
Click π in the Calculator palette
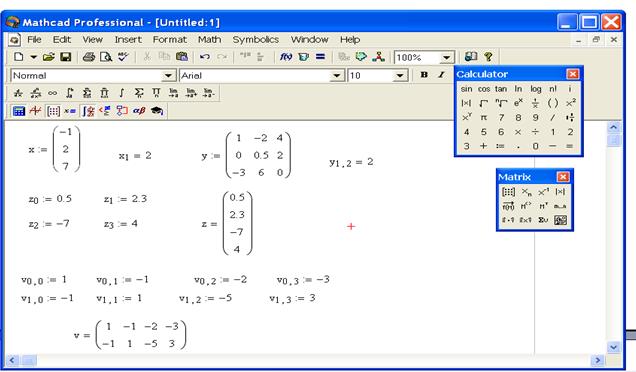[x=483, y=118]
